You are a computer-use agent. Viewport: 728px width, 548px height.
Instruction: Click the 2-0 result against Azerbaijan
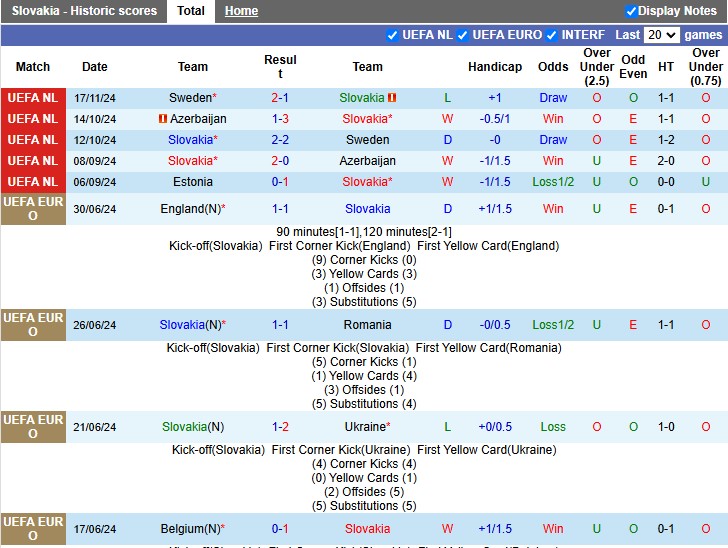click(280, 161)
